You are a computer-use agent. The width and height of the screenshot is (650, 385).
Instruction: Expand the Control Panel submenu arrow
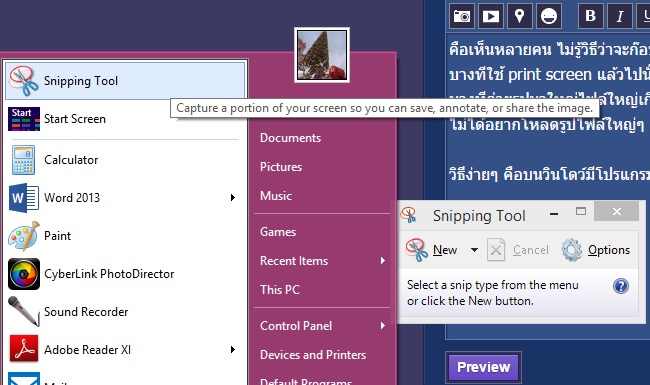(383, 326)
